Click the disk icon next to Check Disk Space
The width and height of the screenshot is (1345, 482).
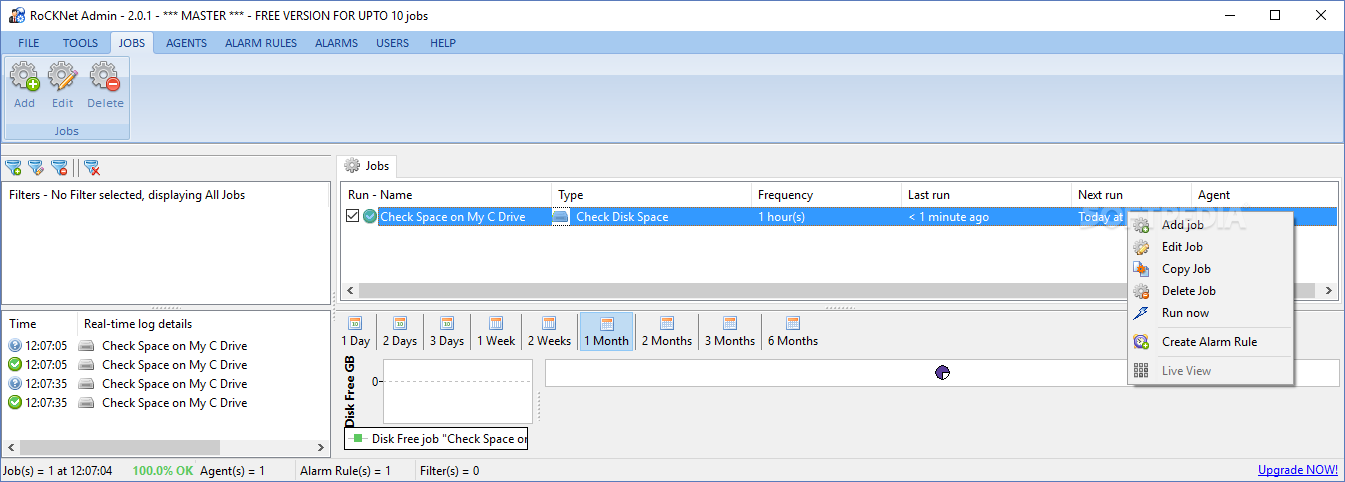point(561,217)
